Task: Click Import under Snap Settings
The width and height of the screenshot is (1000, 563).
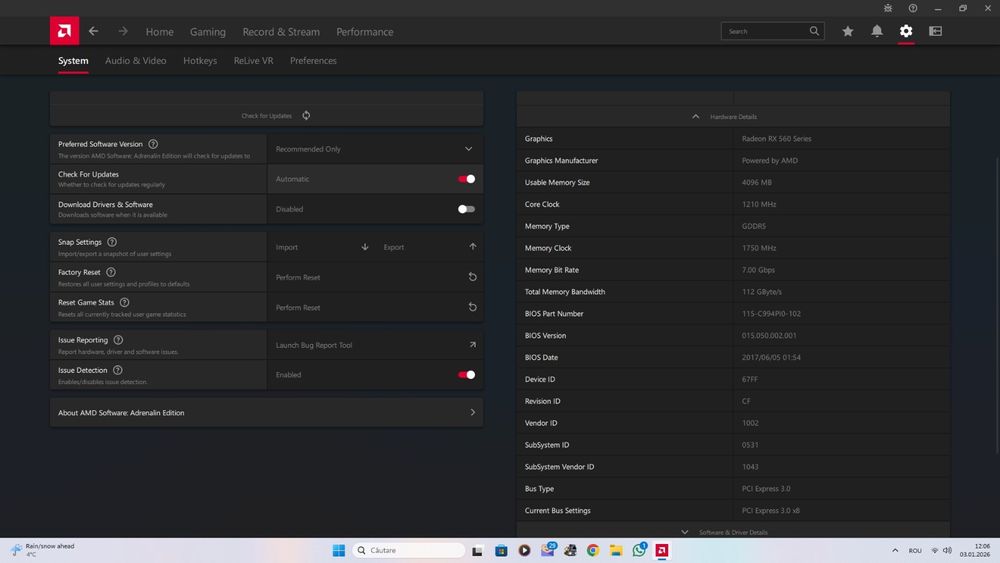Action: tap(287, 247)
